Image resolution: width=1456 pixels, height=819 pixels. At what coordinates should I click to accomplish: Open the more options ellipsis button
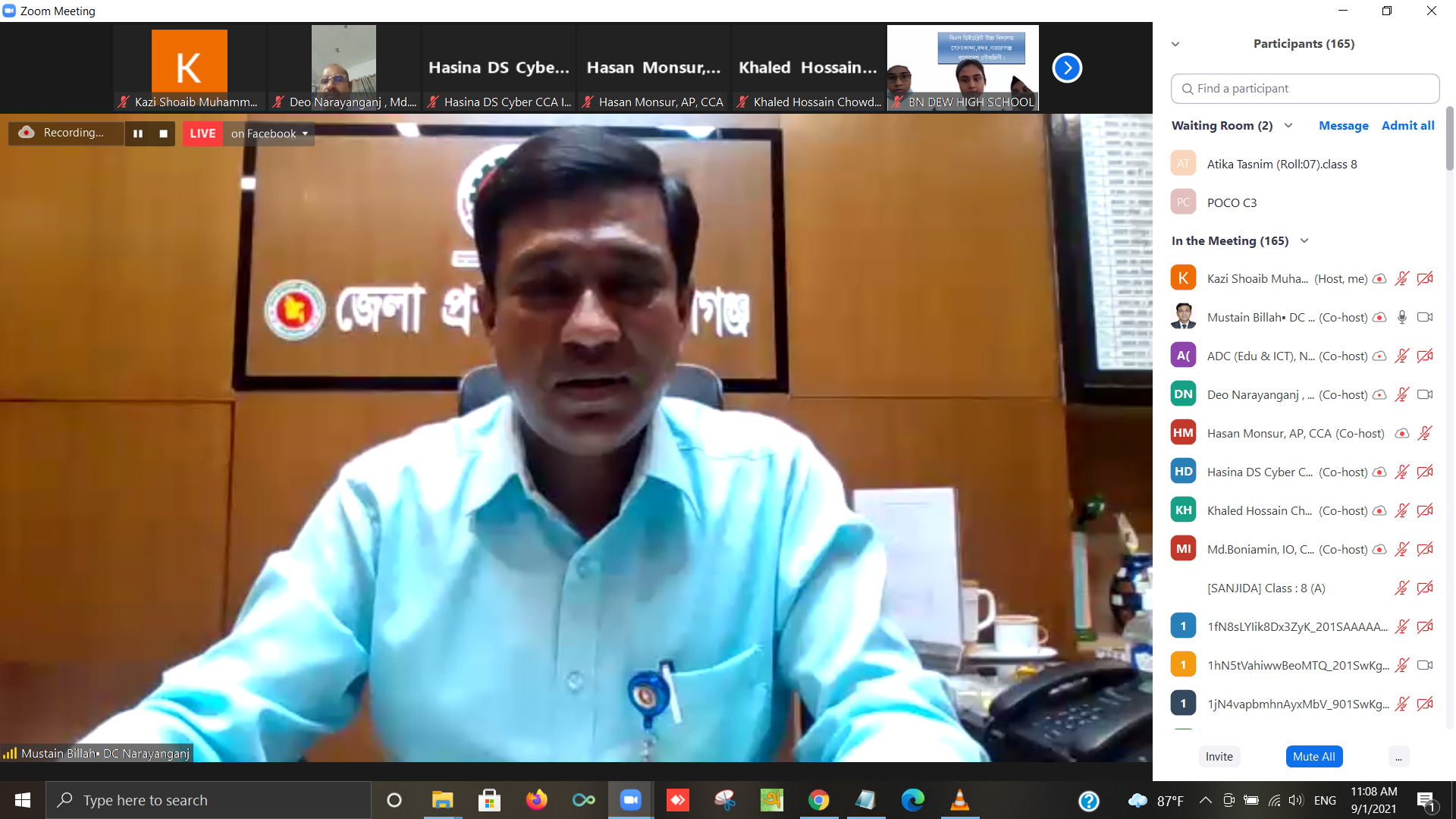[x=1398, y=757]
